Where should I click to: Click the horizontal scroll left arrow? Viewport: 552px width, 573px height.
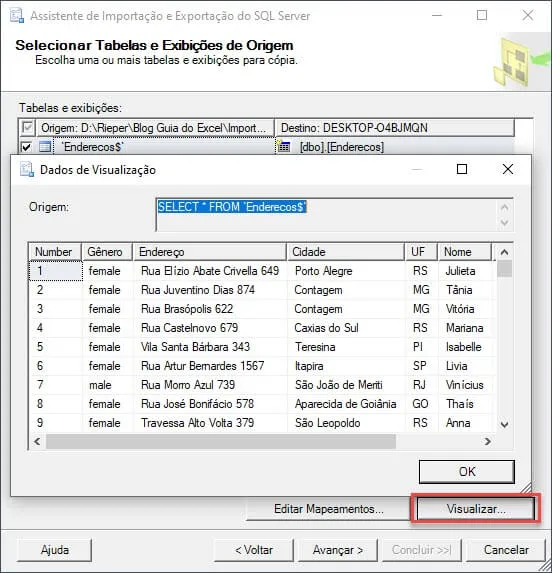(37, 441)
